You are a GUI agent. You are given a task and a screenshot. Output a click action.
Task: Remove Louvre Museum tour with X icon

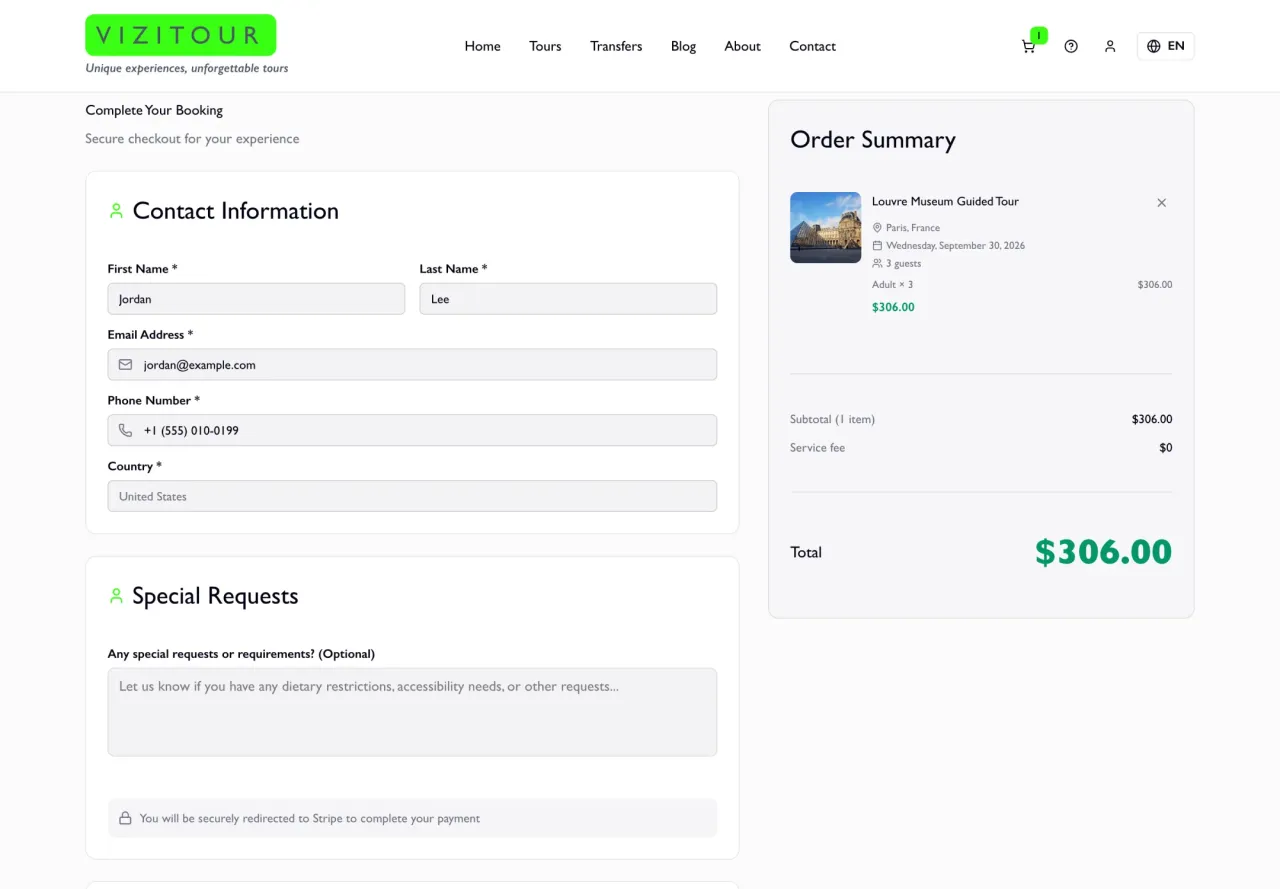pyautogui.click(x=1162, y=203)
